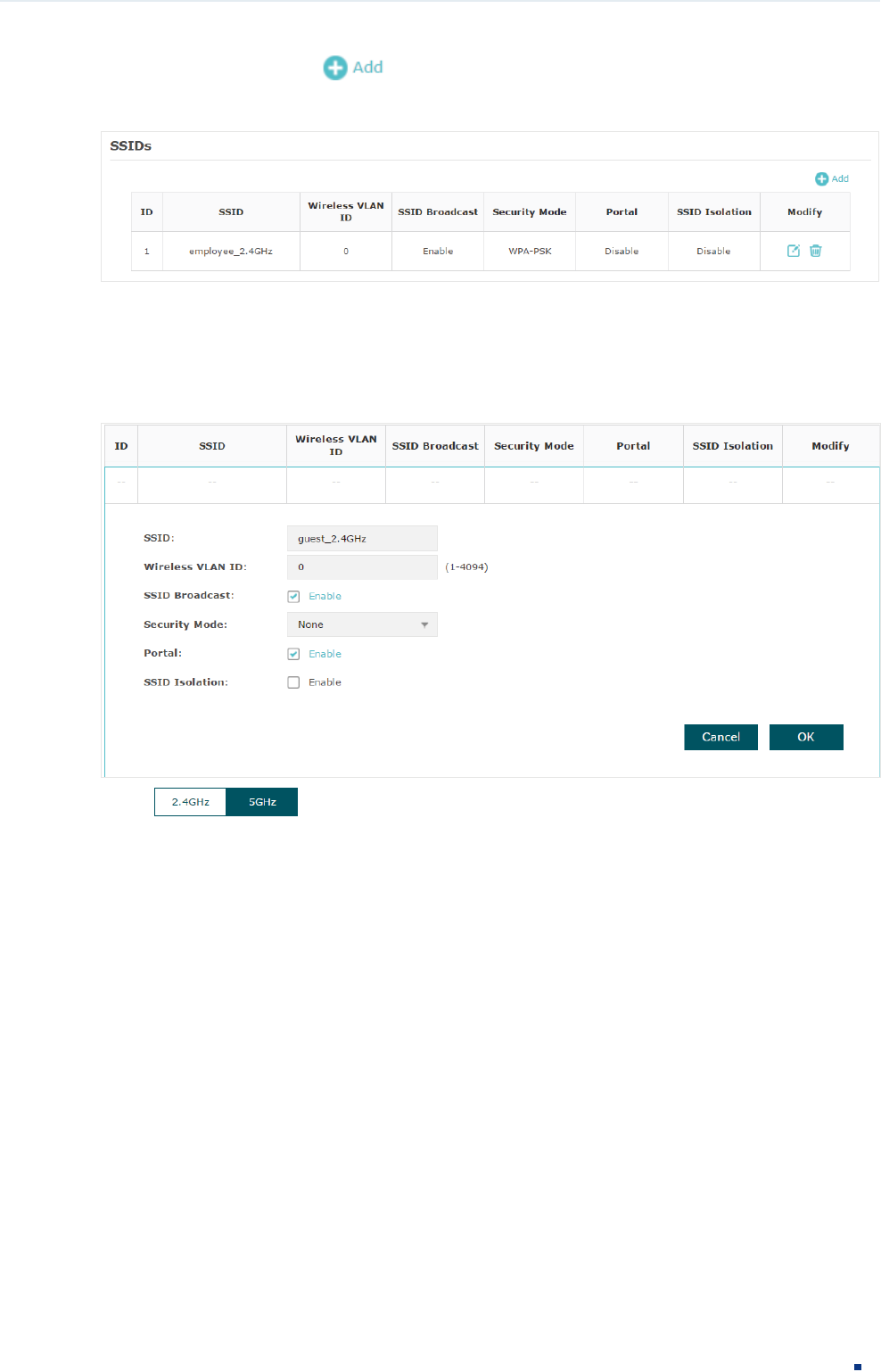Click the SSIDs panel title

coord(131,146)
